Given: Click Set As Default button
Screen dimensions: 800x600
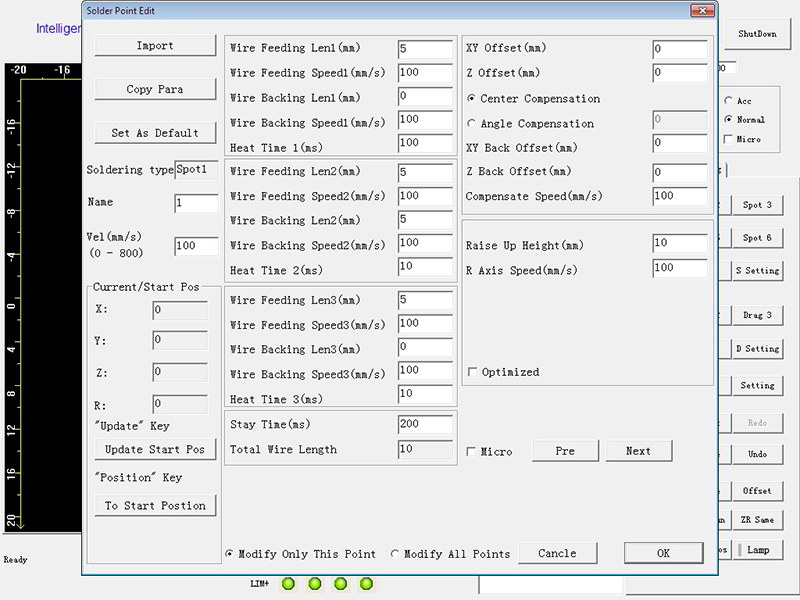Looking at the screenshot, I should pyautogui.click(x=155, y=133).
